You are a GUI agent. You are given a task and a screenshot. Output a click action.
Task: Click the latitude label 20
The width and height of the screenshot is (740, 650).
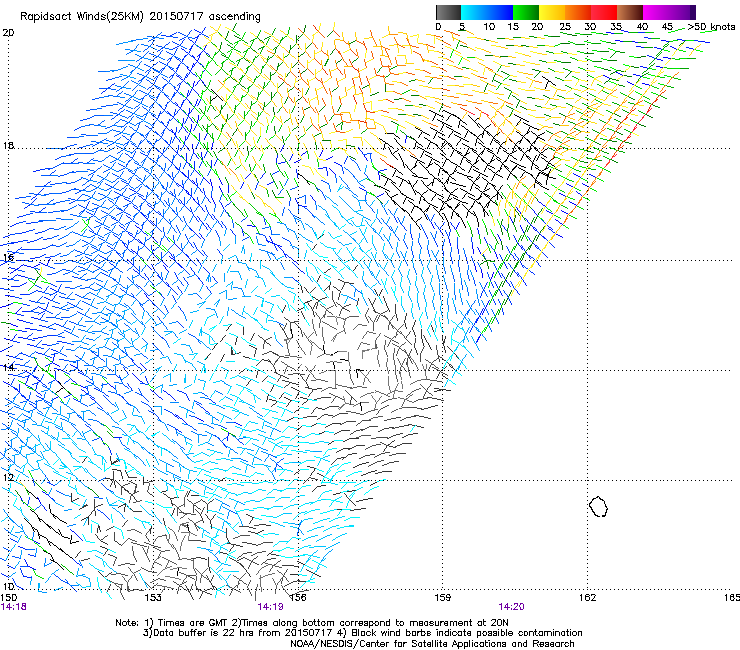8,33
